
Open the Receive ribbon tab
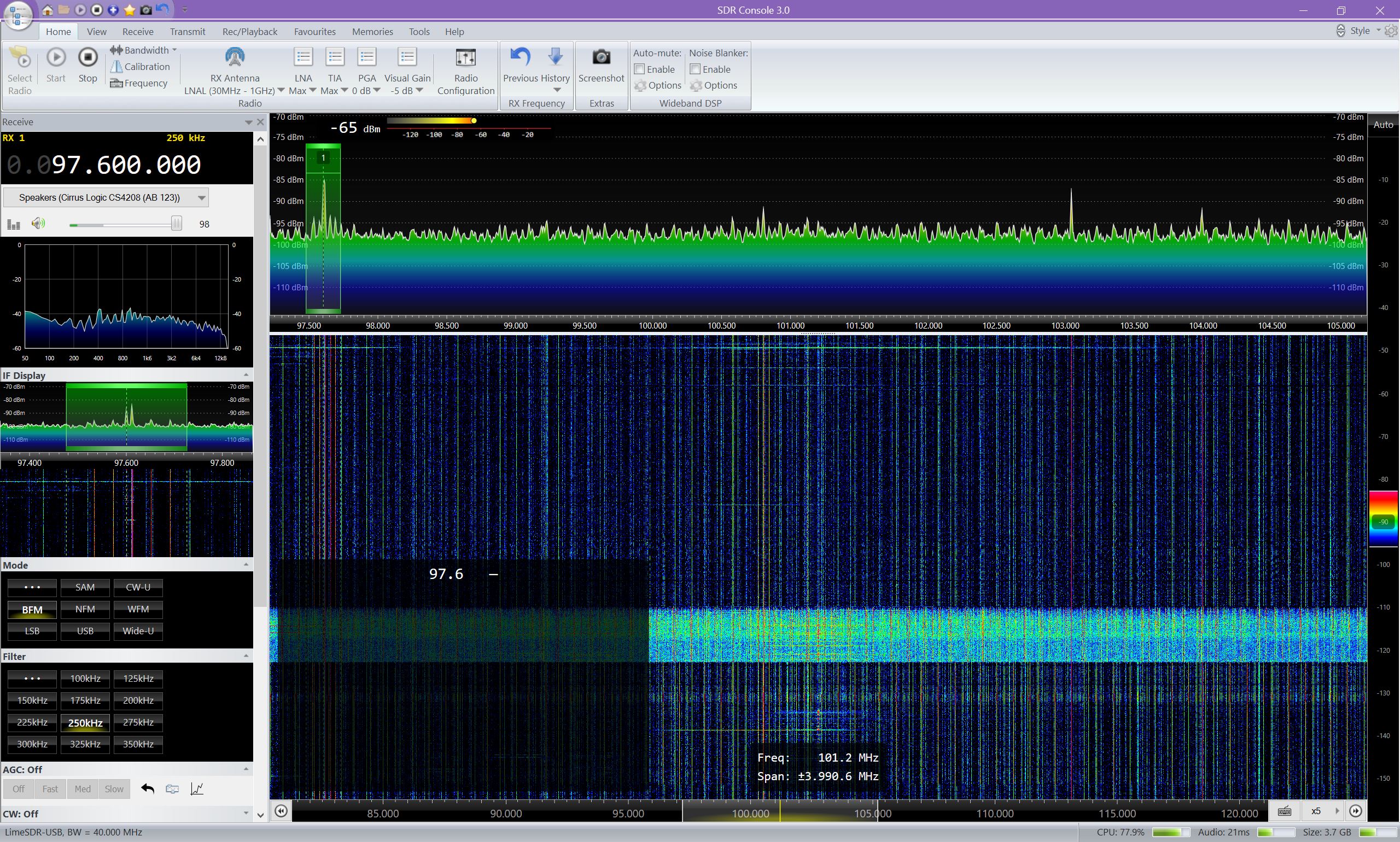point(138,31)
